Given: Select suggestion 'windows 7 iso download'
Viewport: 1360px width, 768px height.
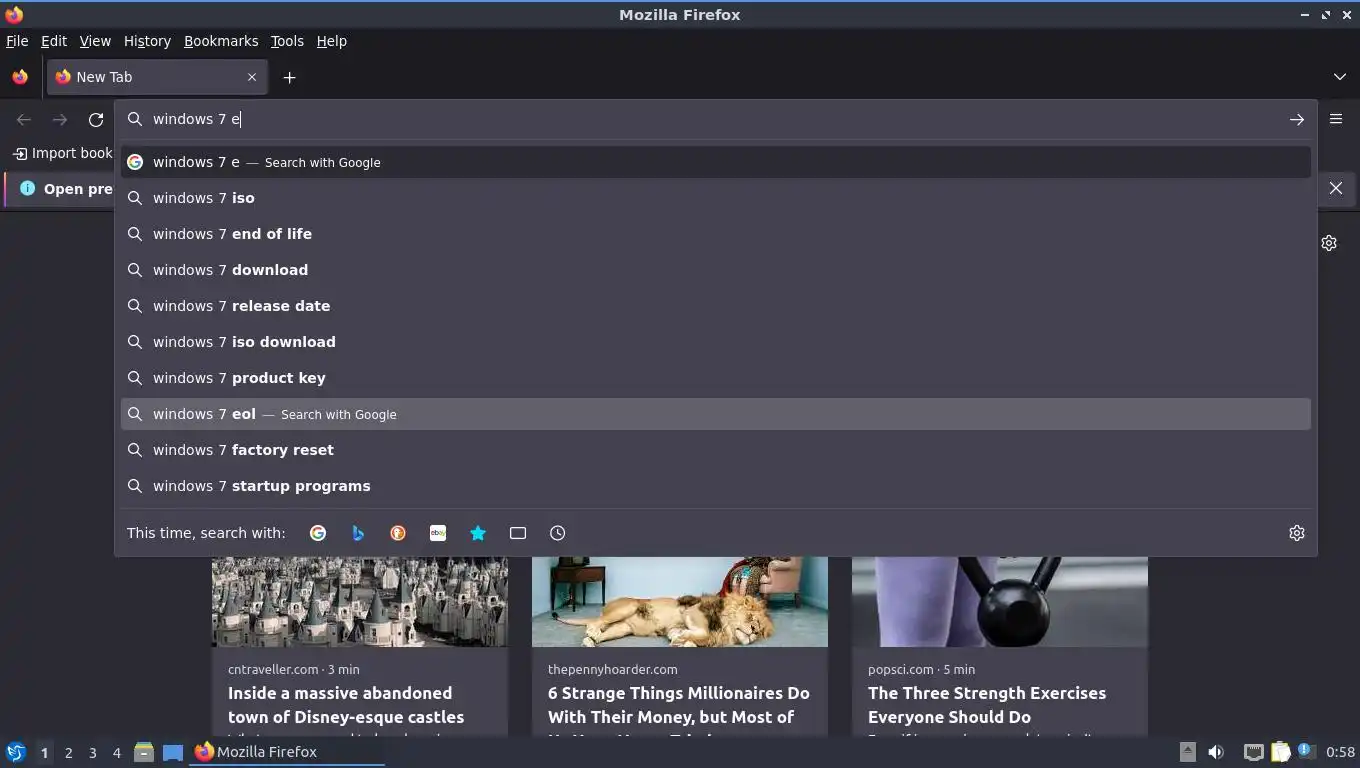Looking at the screenshot, I should pyautogui.click(x=715, y=342).
